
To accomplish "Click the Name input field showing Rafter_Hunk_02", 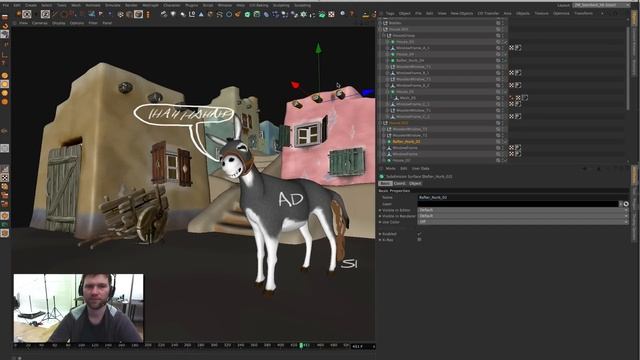I will 523,198.
